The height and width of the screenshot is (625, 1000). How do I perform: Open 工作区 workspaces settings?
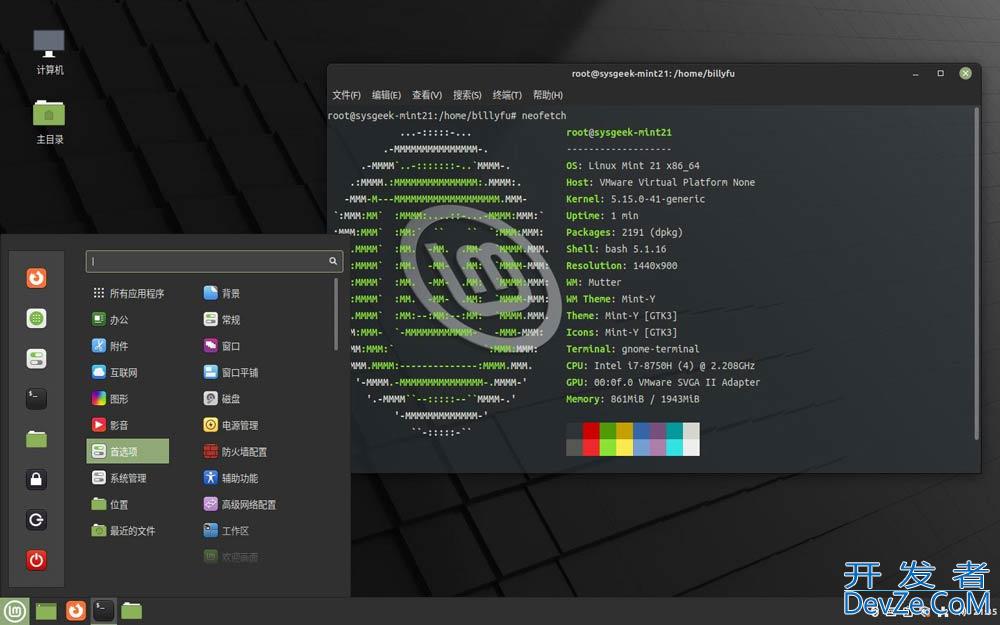226,531
